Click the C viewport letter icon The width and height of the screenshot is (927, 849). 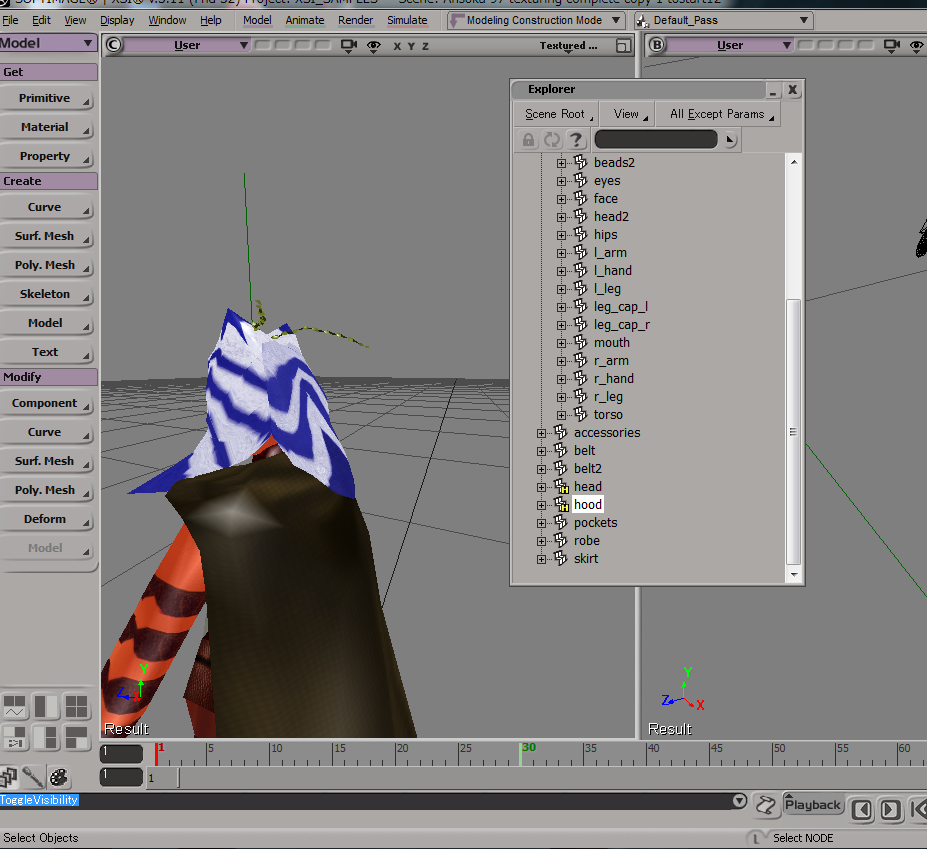click(114, 45)
